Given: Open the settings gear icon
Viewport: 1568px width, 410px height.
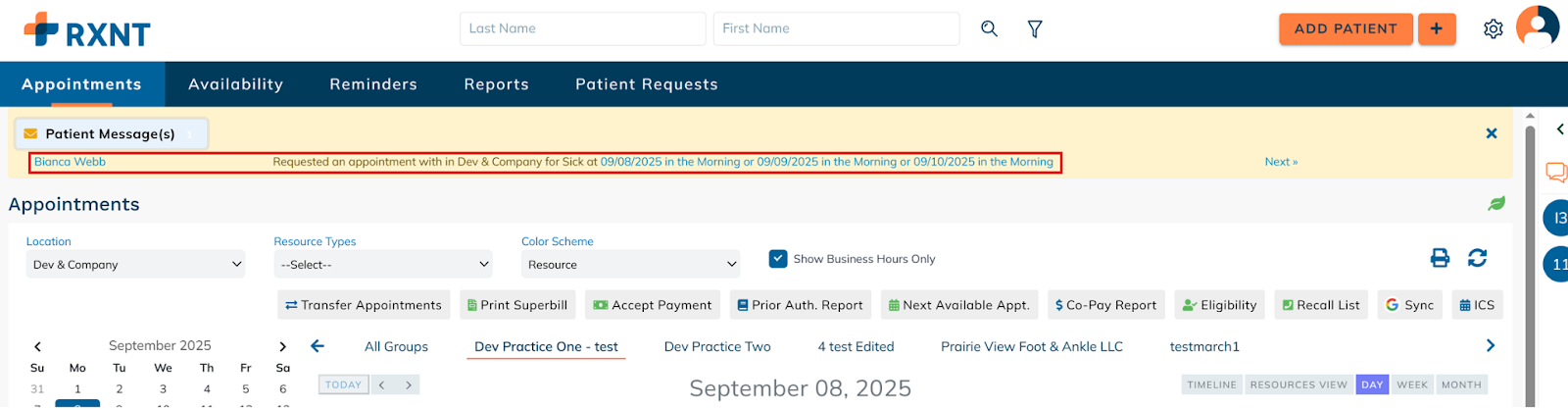Looking at the screenshot, I should [1493, 29].
